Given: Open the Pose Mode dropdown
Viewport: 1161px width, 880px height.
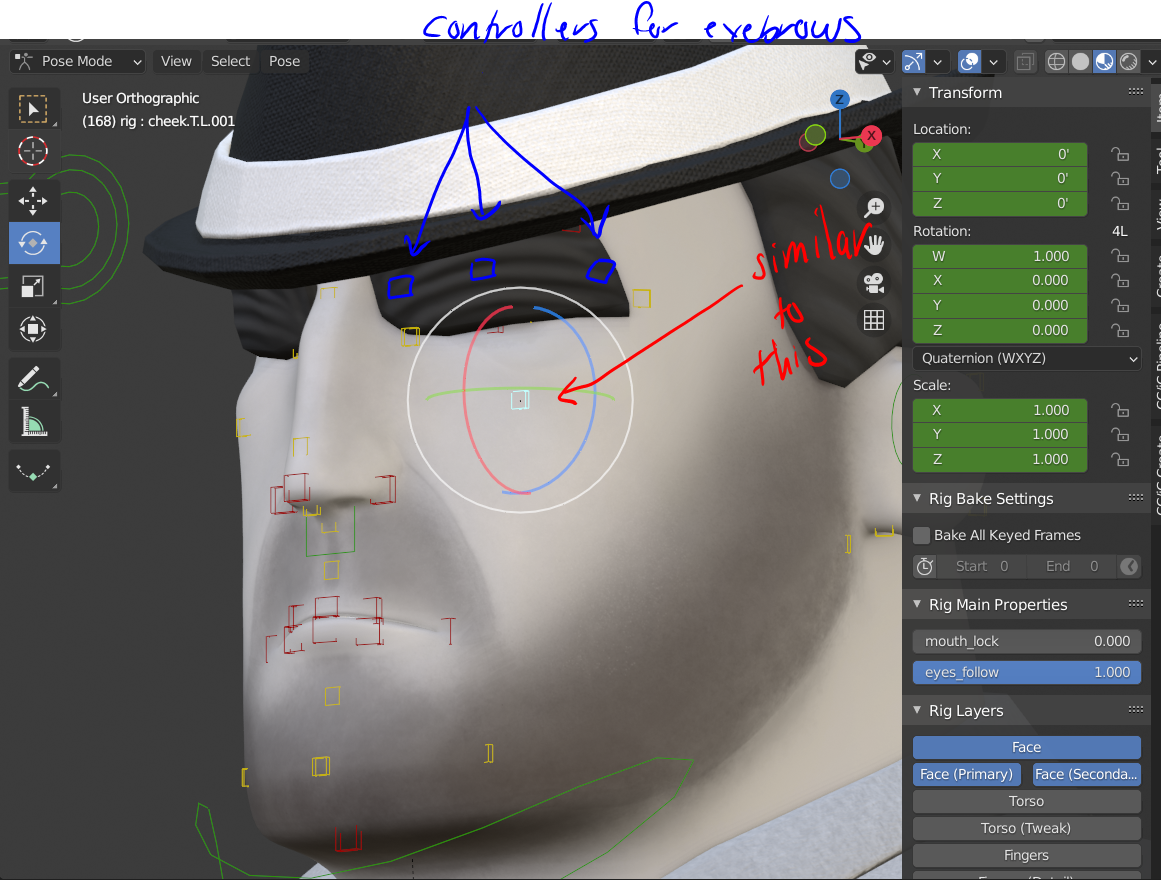Looking at the screenshot, I should 77,61.
